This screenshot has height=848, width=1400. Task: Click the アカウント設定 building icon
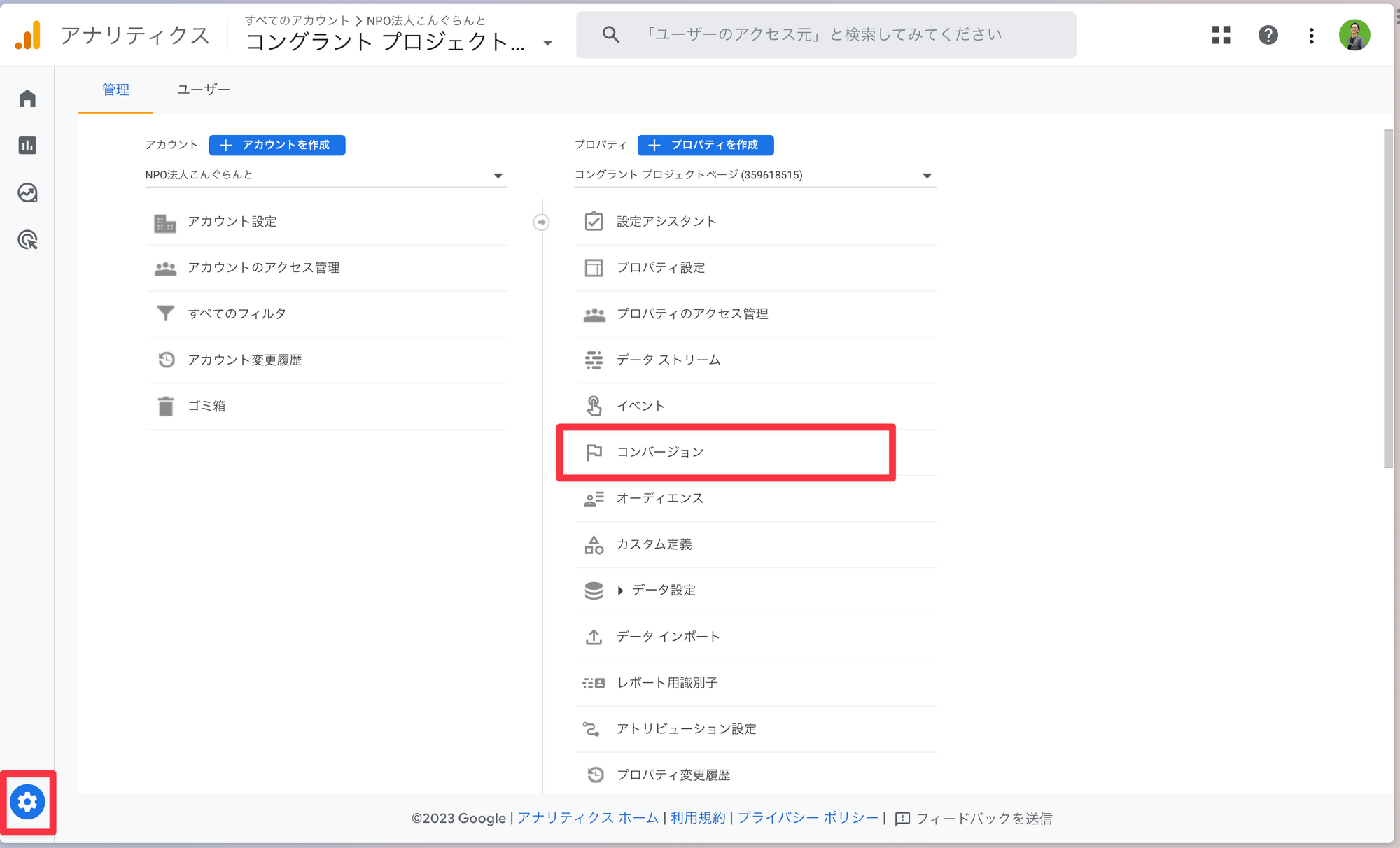pos(165,222)
